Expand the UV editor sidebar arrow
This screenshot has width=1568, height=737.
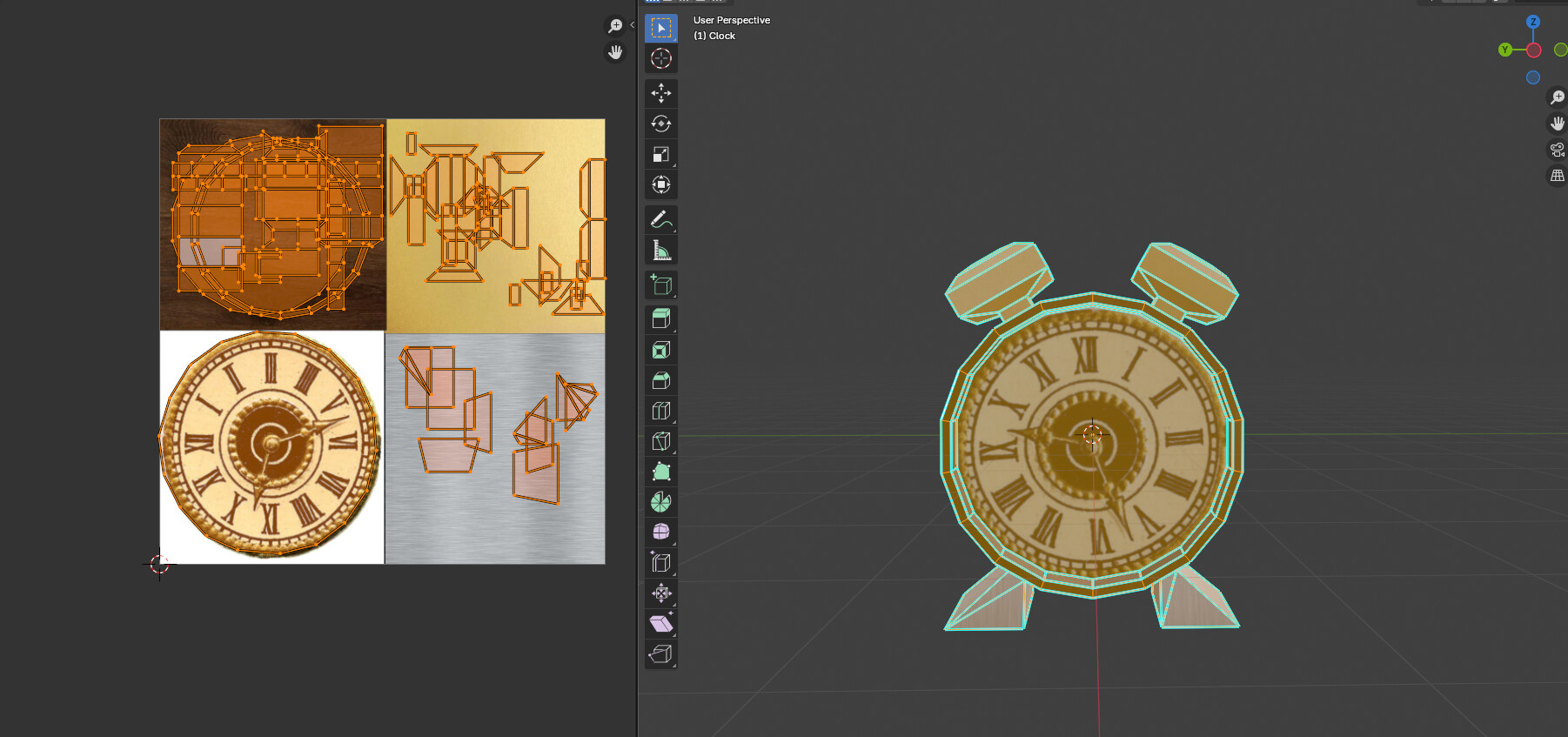tap(632, 25)
